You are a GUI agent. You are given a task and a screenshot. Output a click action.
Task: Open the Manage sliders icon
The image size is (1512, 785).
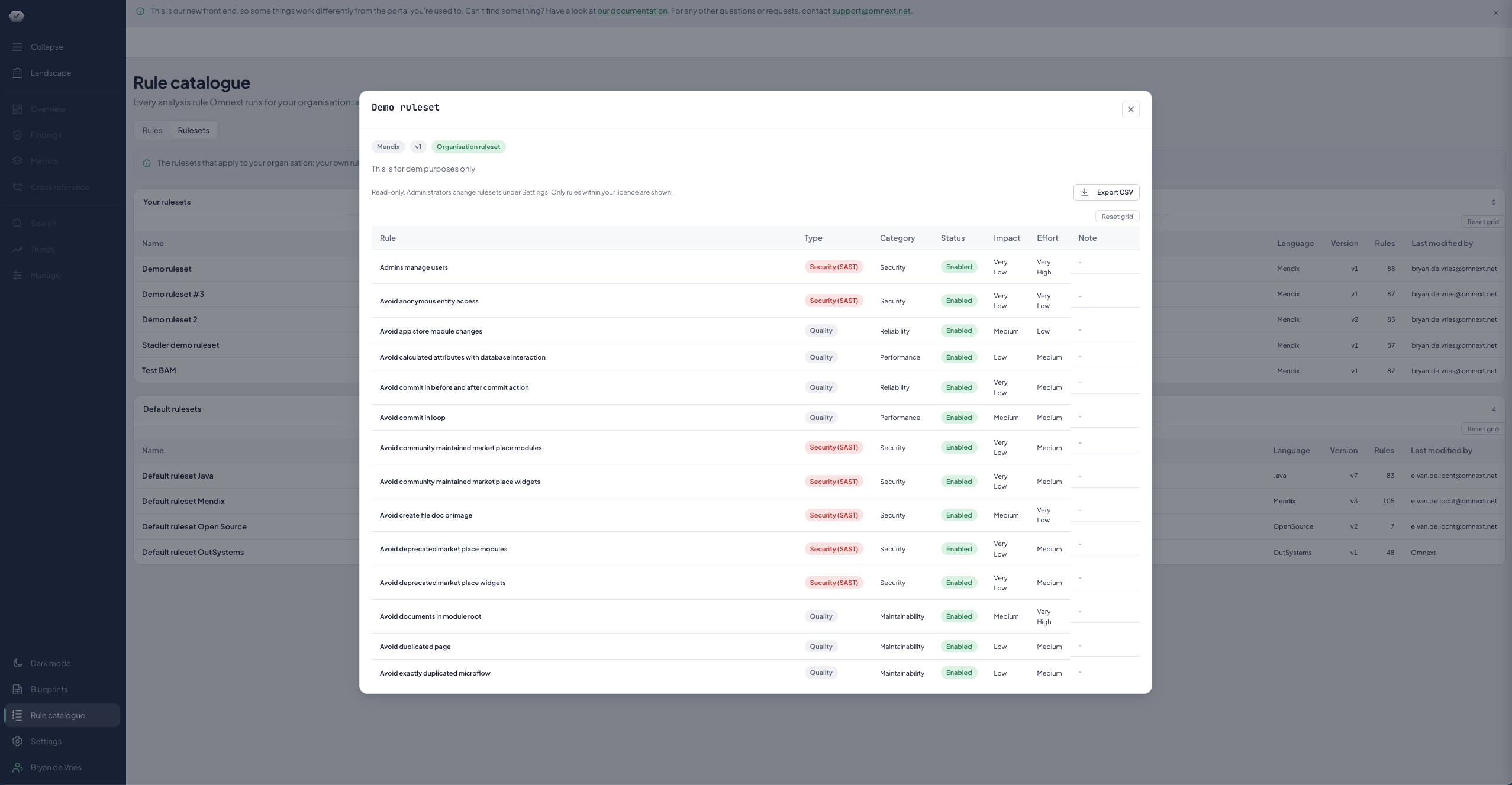pyautogui.click(x=18, y=275)
